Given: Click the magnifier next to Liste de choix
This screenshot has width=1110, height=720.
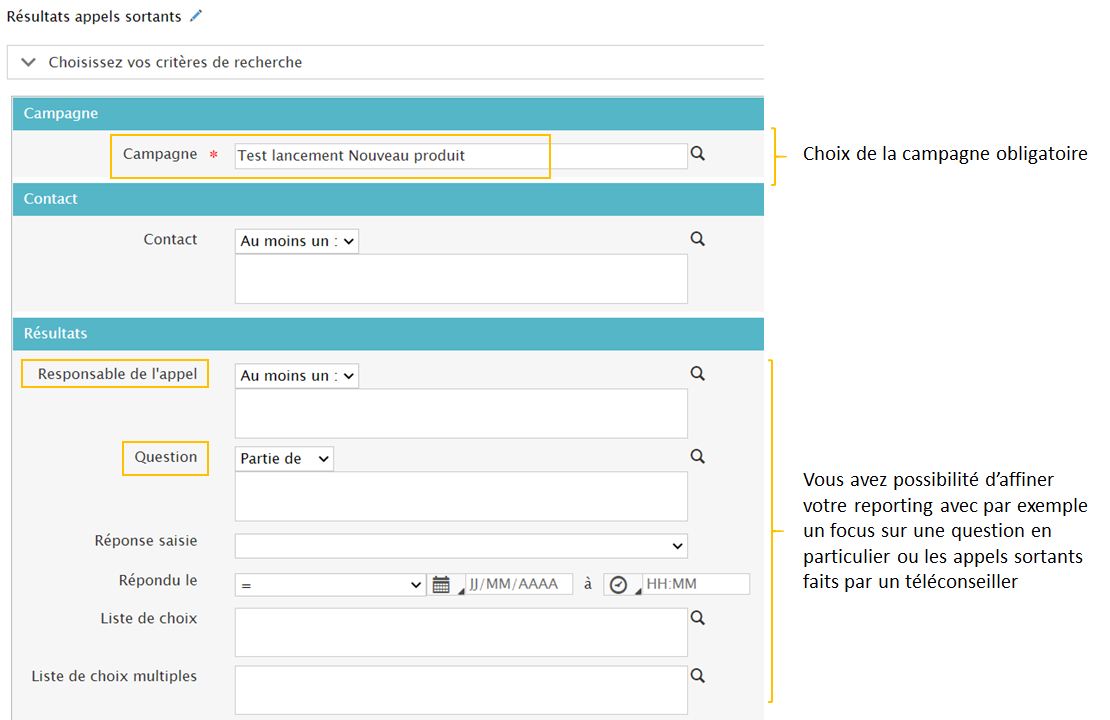Looking at the screenshot, I should point(698,618).
